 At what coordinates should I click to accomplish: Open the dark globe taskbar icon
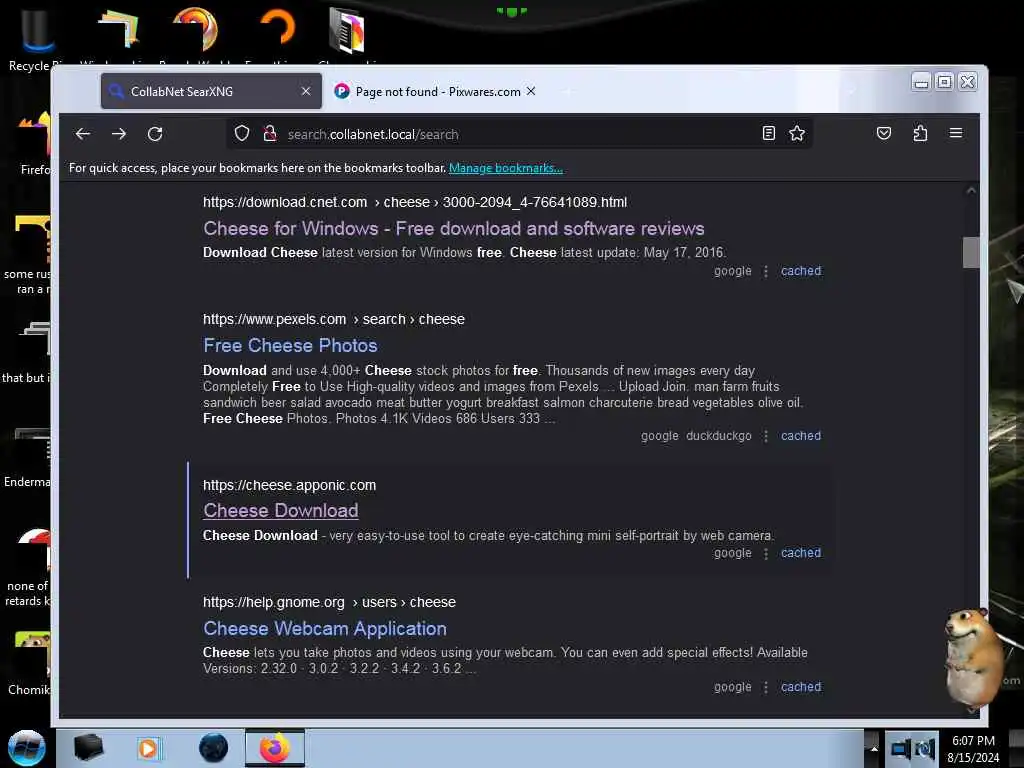pyautogui.click(x=213, y=748)
